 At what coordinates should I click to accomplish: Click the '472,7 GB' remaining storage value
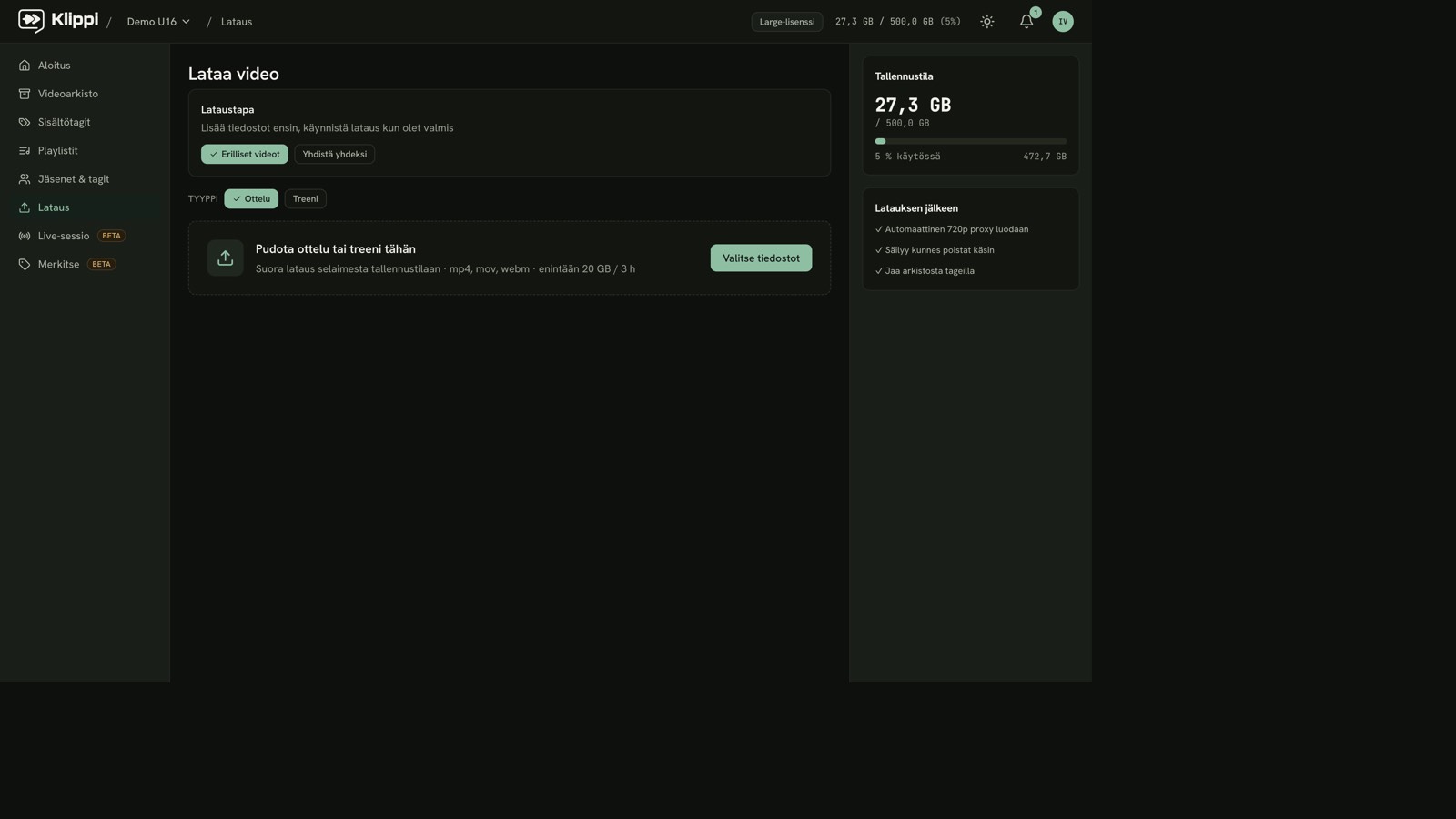click(1045, 157)
